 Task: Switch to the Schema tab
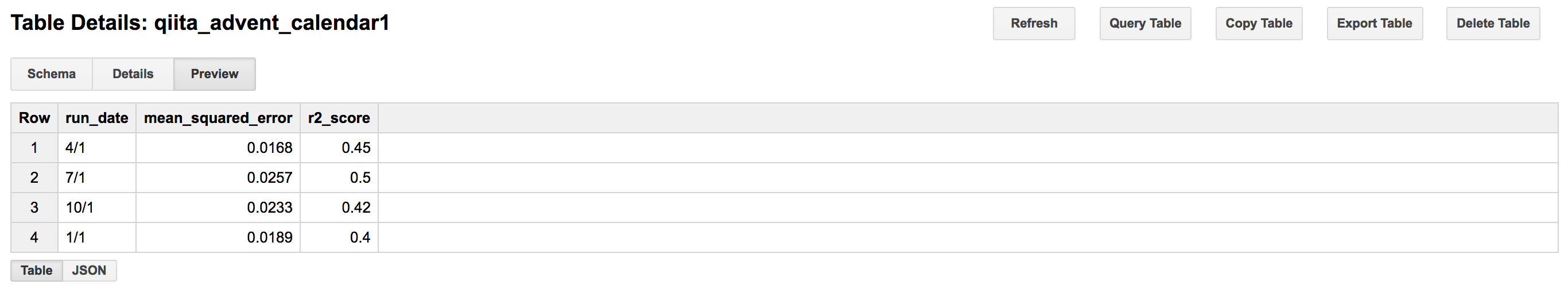[52, 74]
